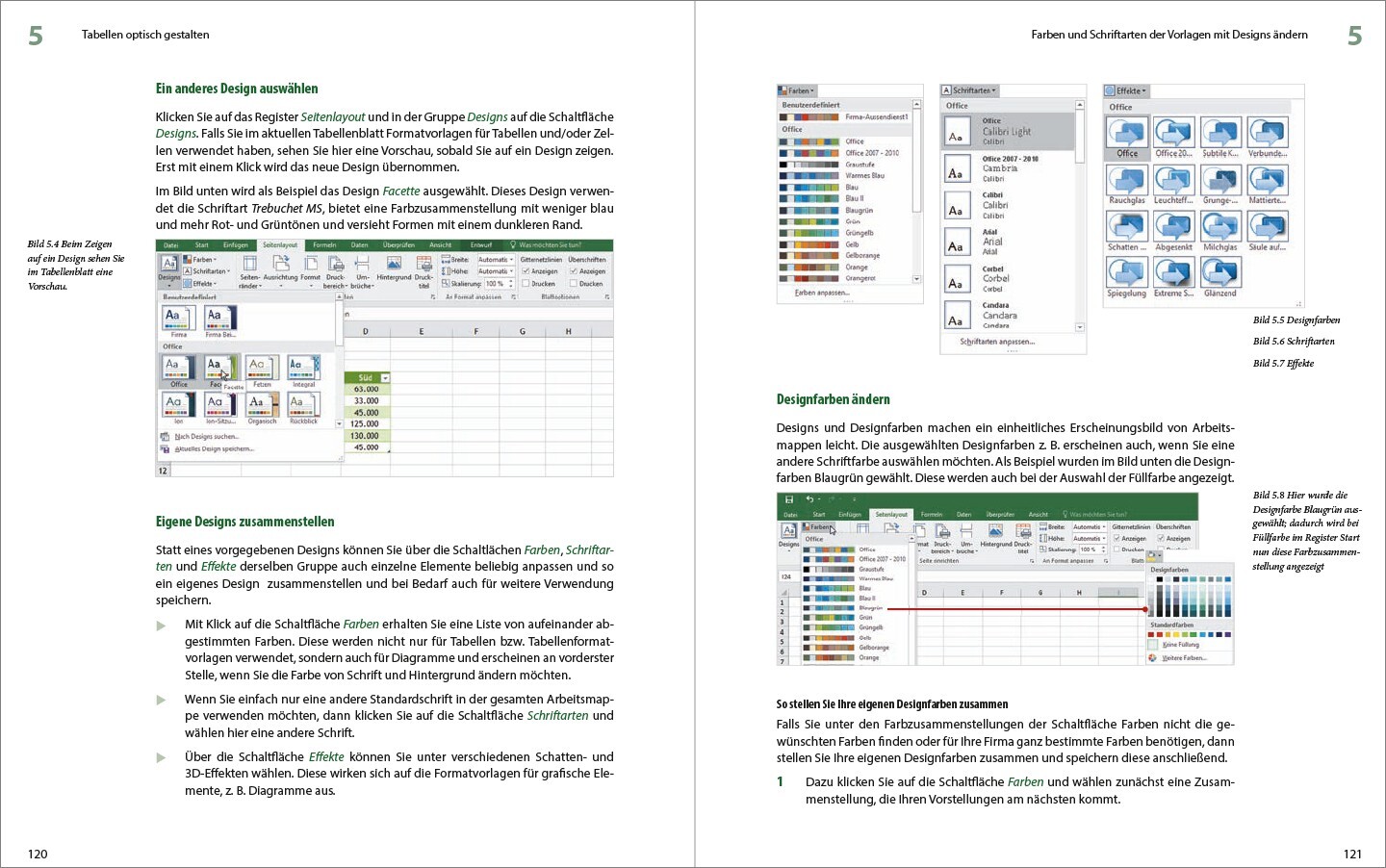The width and height of the screenshot is (1386, 868).
Task: Click the Undo arrow icon in title bar
Action: (809, 499)
